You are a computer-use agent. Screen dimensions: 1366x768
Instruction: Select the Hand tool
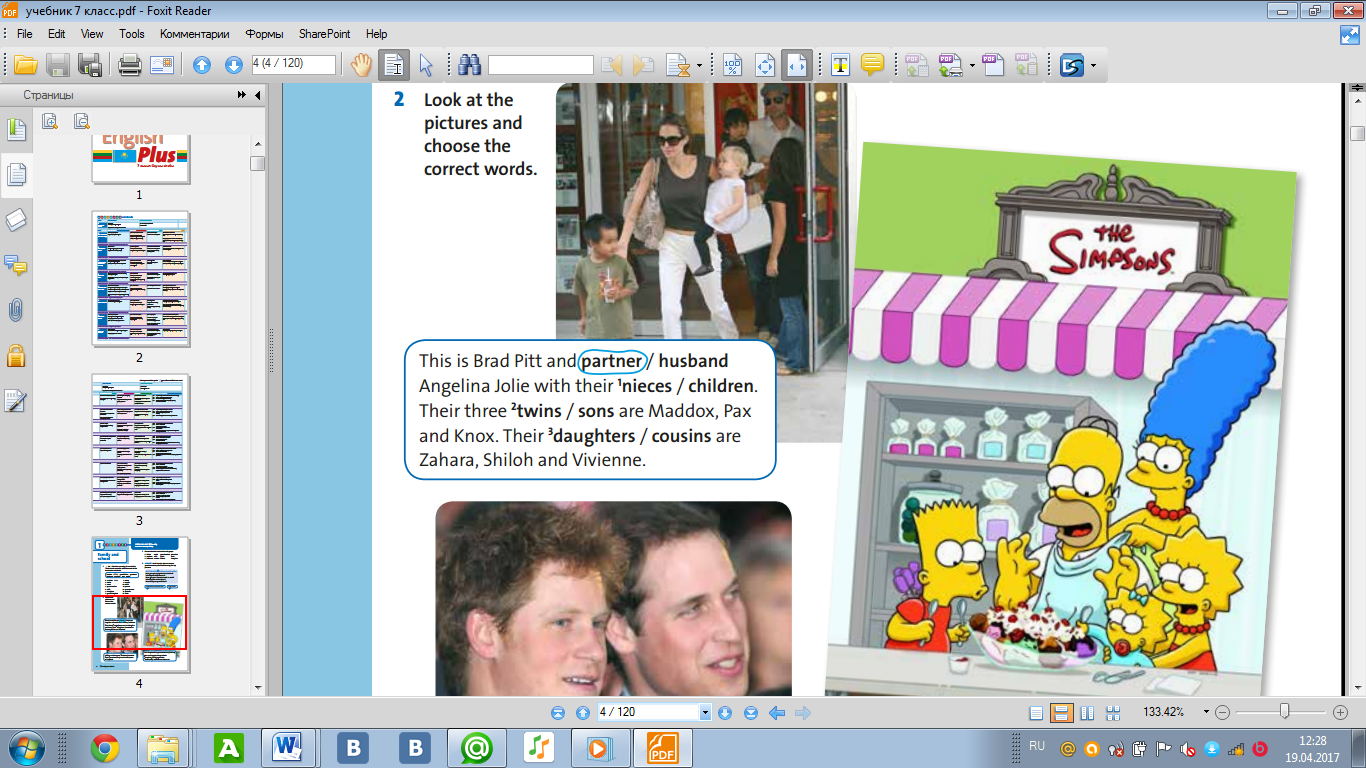pos(361,66)
